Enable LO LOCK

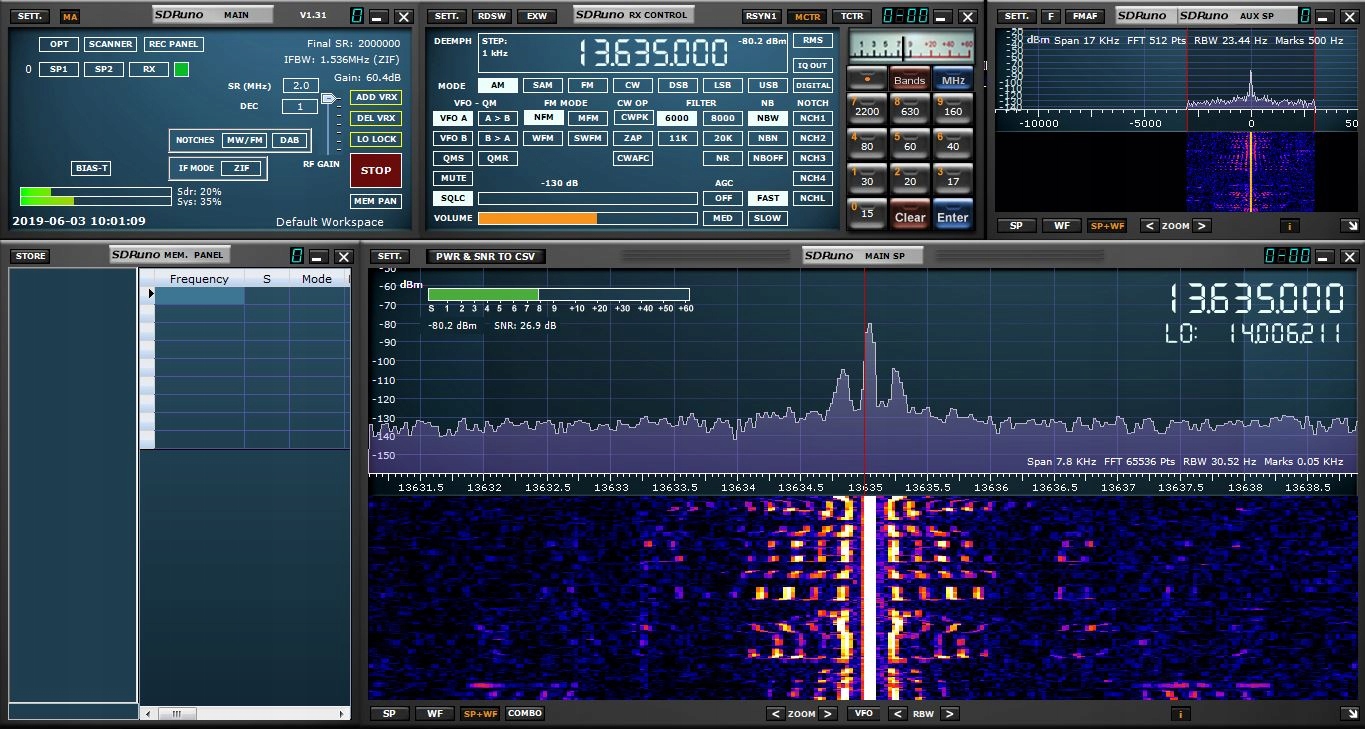(375, 139)
